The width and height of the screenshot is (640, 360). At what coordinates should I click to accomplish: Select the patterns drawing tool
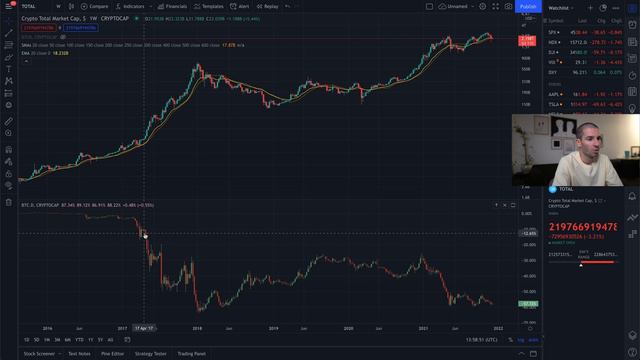click(x=9, y=81)
